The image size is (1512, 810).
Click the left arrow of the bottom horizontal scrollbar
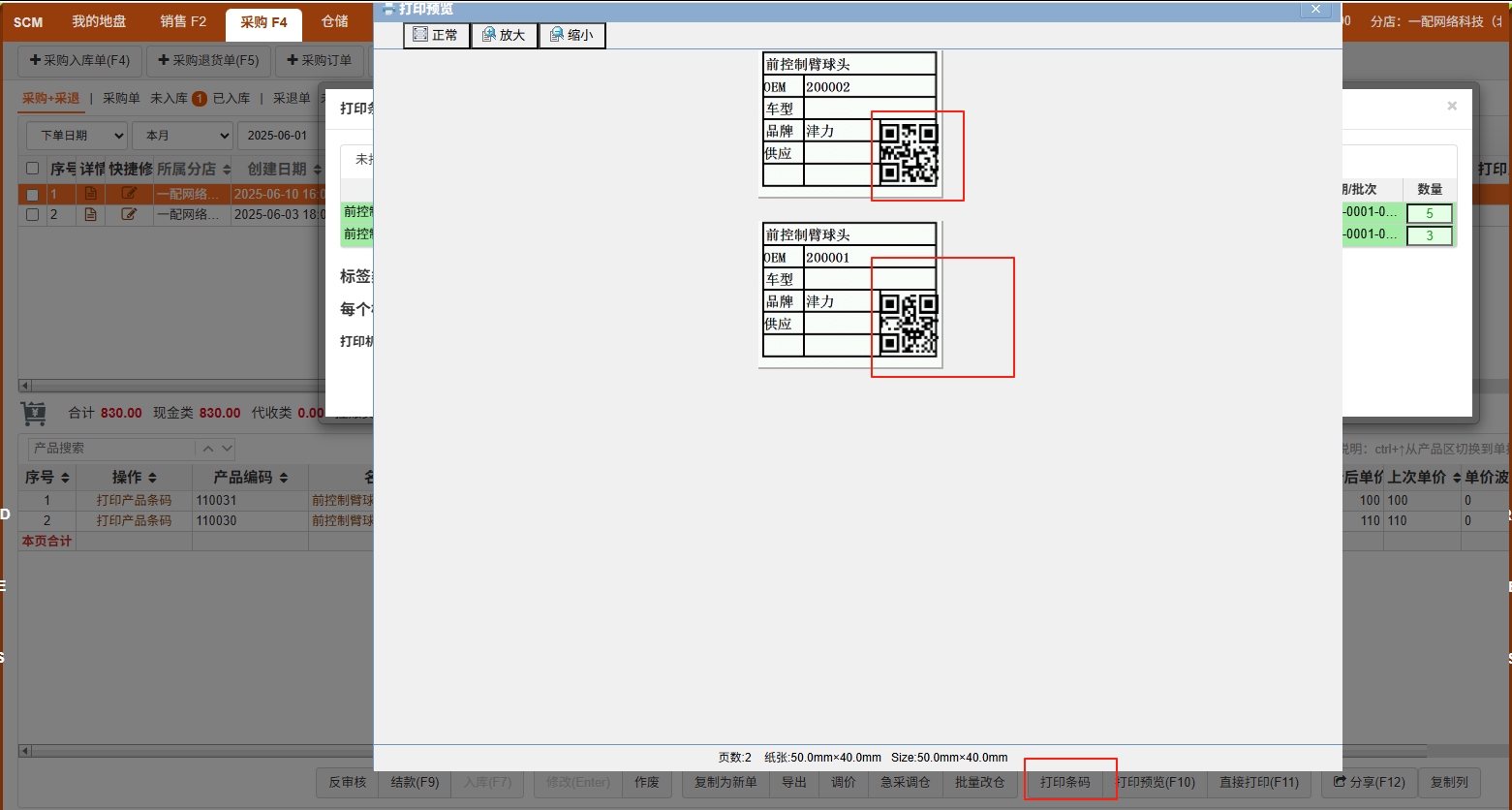point(25,751)
